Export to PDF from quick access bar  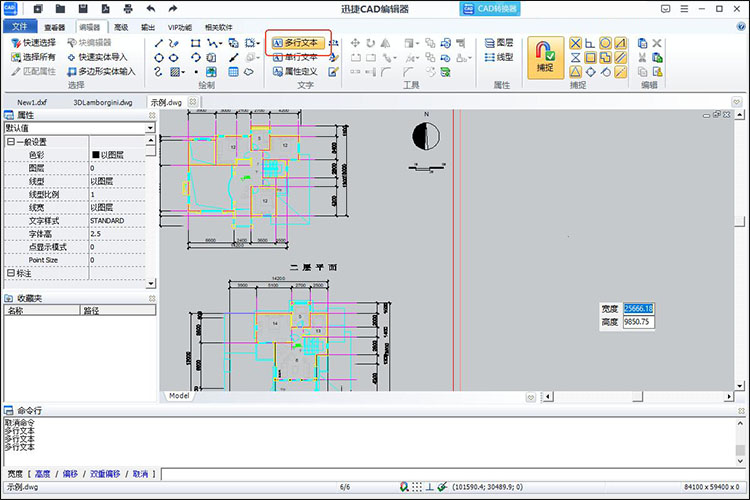pos(105,9)
